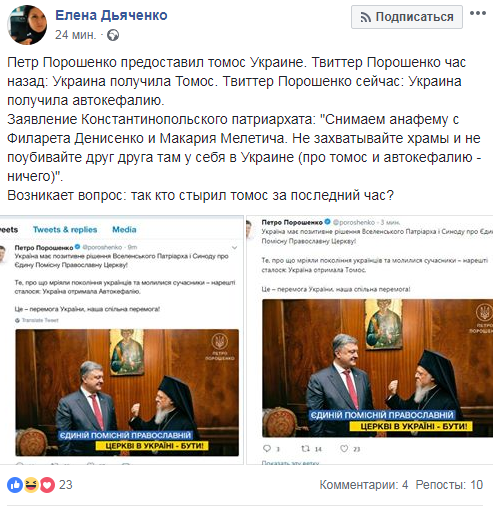Switch to Tweets & replies tab
Image resolution: width=493 pixels, height=510 pixels.
(65, 229)
